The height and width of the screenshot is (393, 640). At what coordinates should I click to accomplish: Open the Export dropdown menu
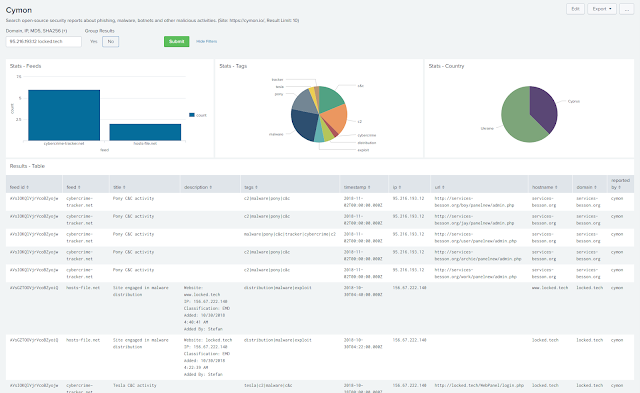pyautogui.click(x=602, y=9)
